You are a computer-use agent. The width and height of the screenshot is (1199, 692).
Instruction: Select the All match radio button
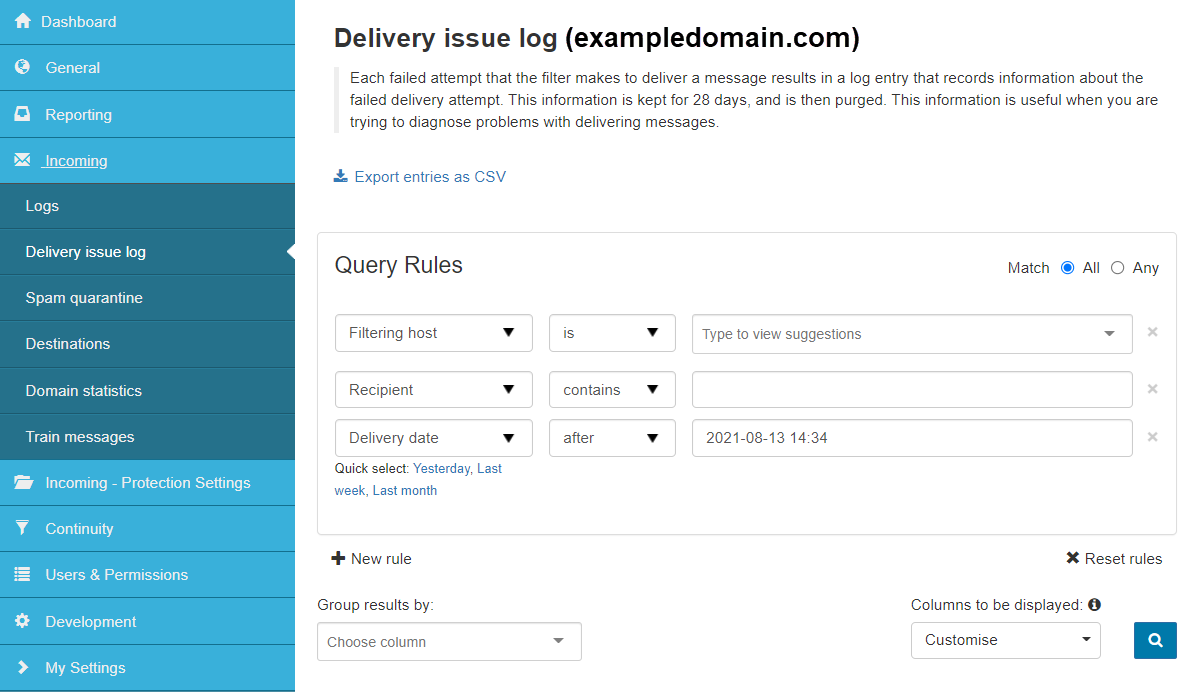1068,267
